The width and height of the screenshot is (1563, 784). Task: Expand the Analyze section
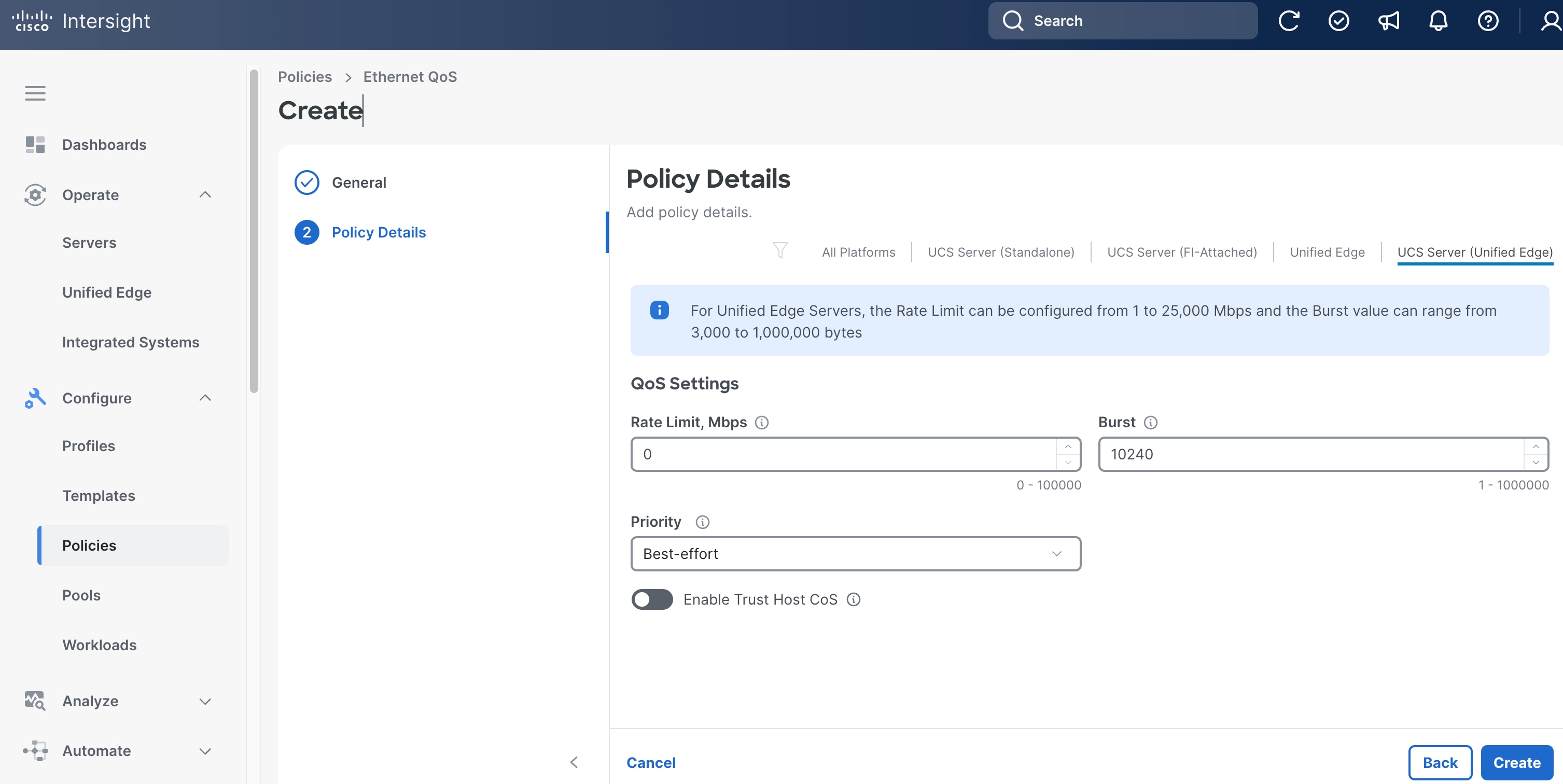205,701
